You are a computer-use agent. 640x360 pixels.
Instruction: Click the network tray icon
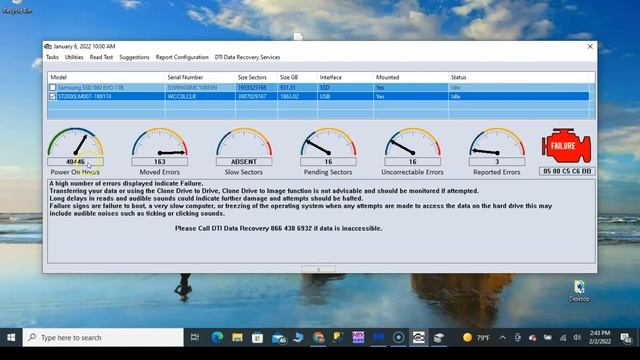[x=563, y=338]
